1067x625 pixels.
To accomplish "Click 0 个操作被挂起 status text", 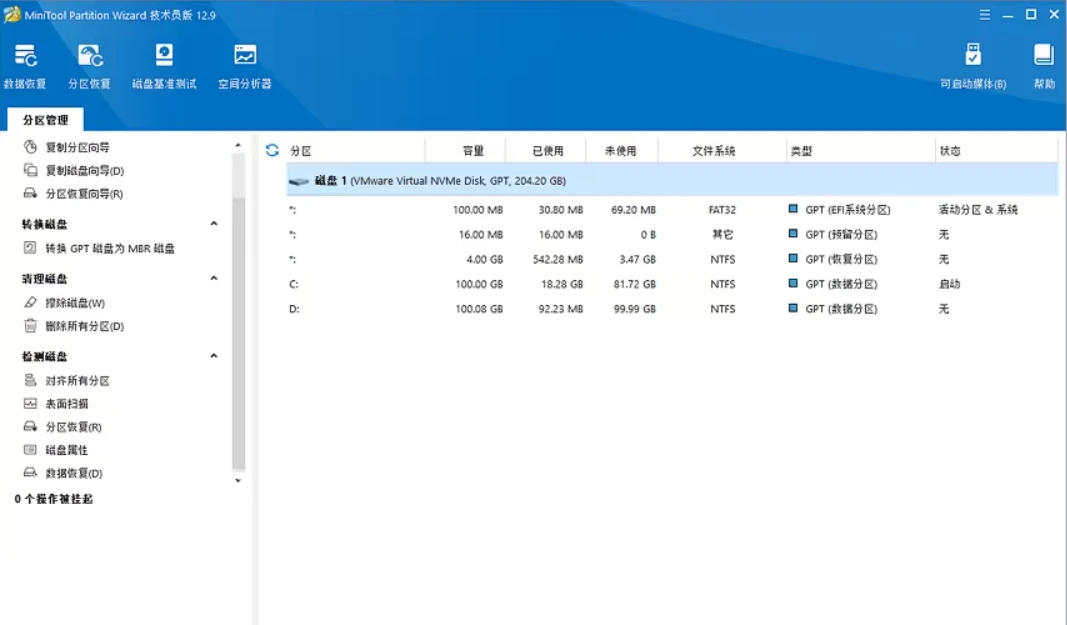I will (x=54, y=499).
